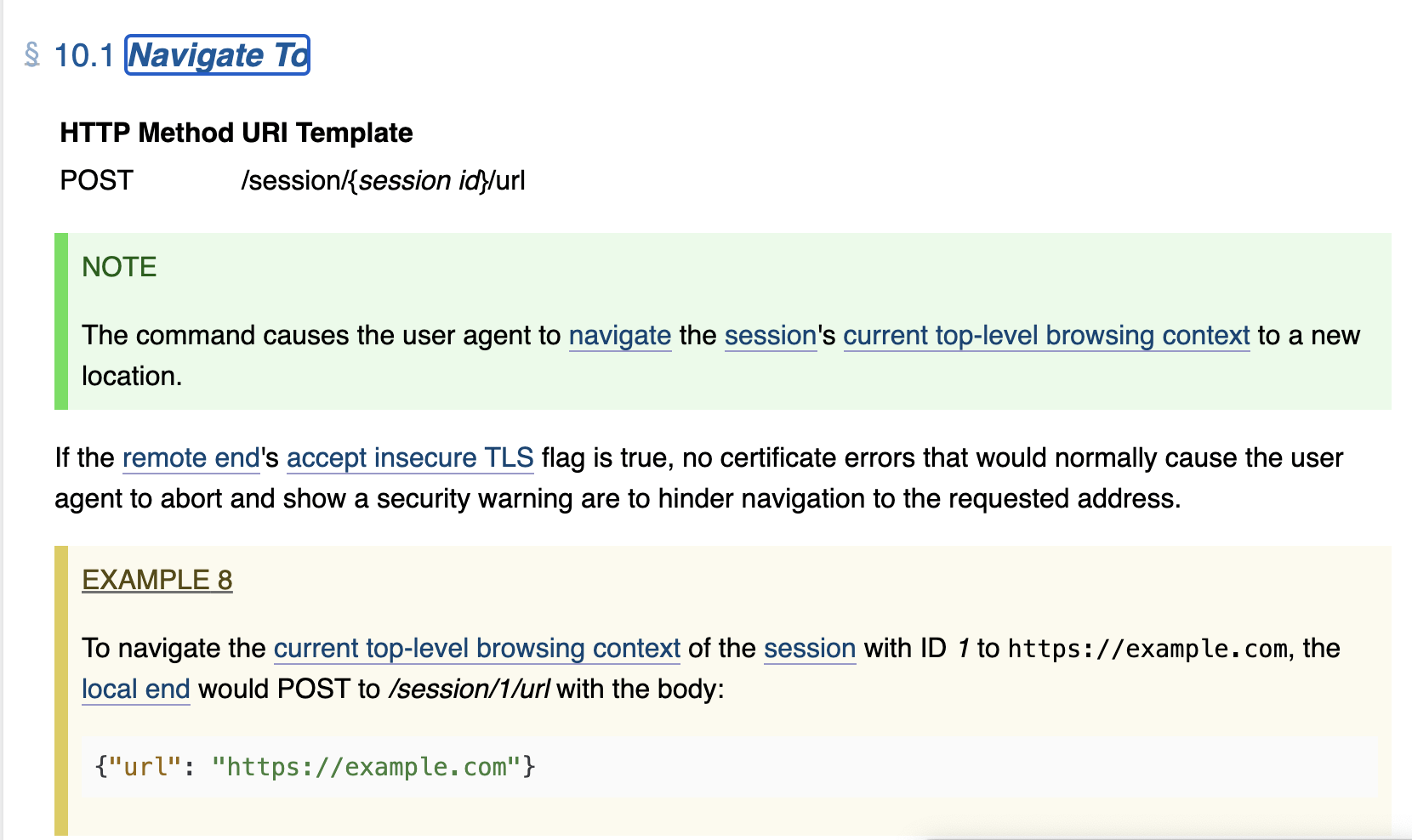Click the URI Template column header

(x=327, y=133)
